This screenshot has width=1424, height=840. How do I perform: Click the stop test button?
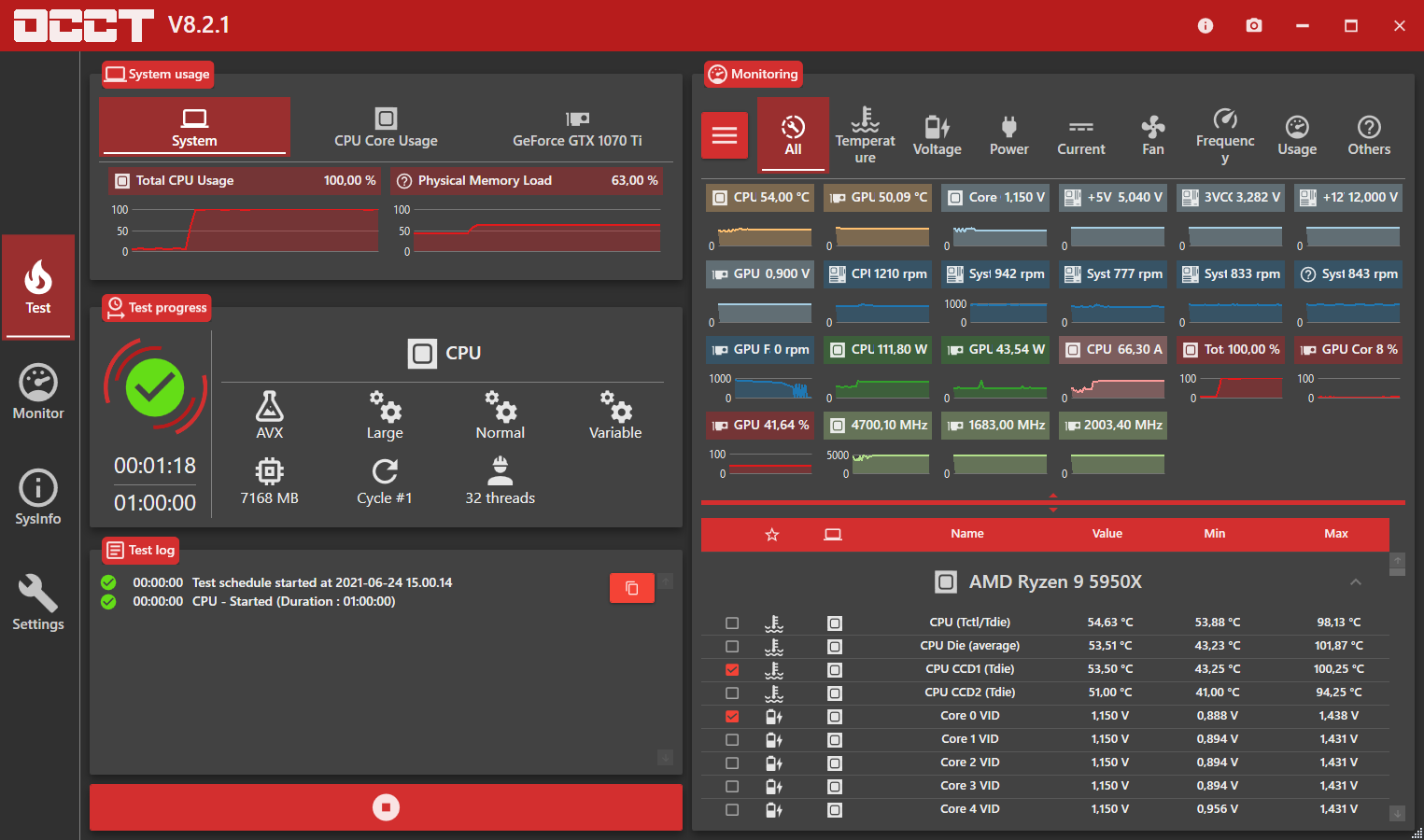pyautogui.click(x=386, y=807)
